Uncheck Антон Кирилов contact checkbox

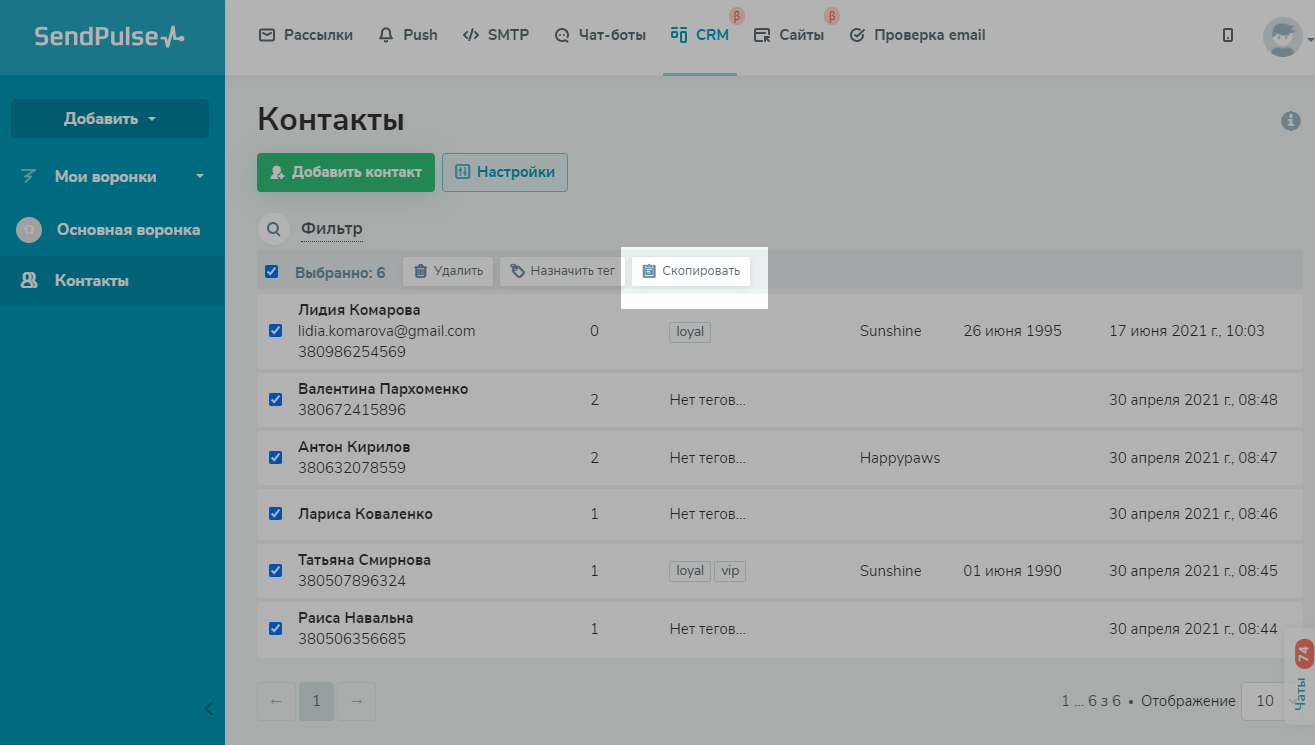(x=275, y=457)
